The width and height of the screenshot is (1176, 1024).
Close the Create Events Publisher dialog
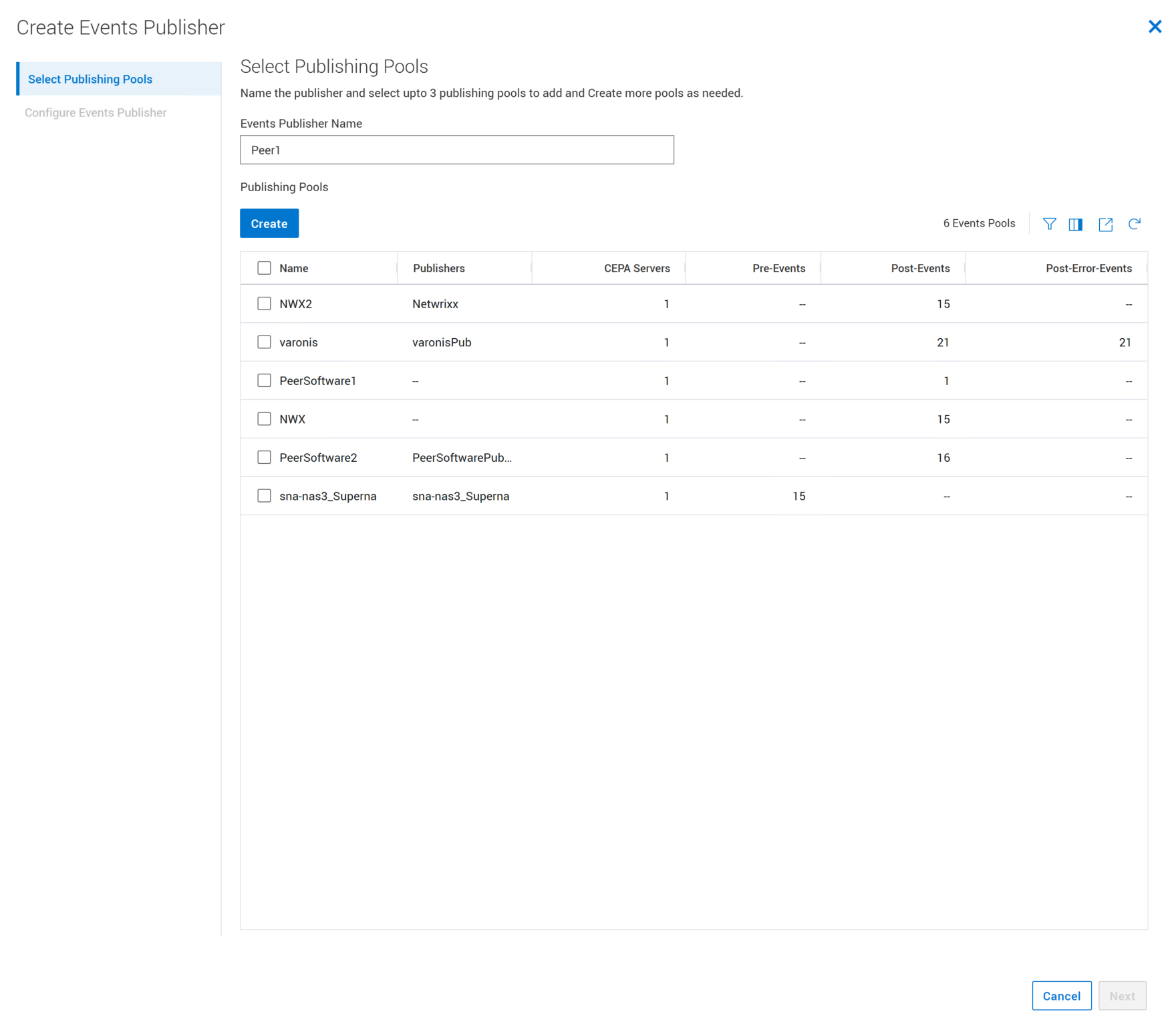1155,27
